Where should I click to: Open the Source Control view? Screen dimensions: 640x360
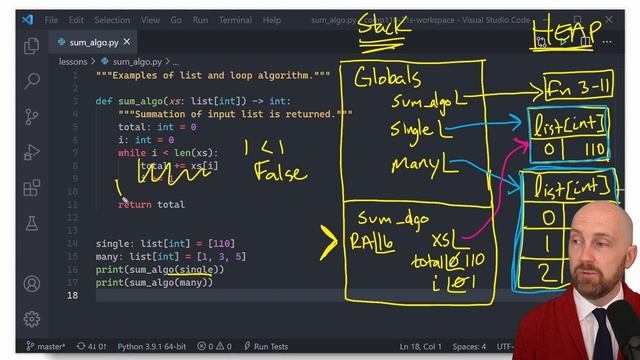[31, 117]
